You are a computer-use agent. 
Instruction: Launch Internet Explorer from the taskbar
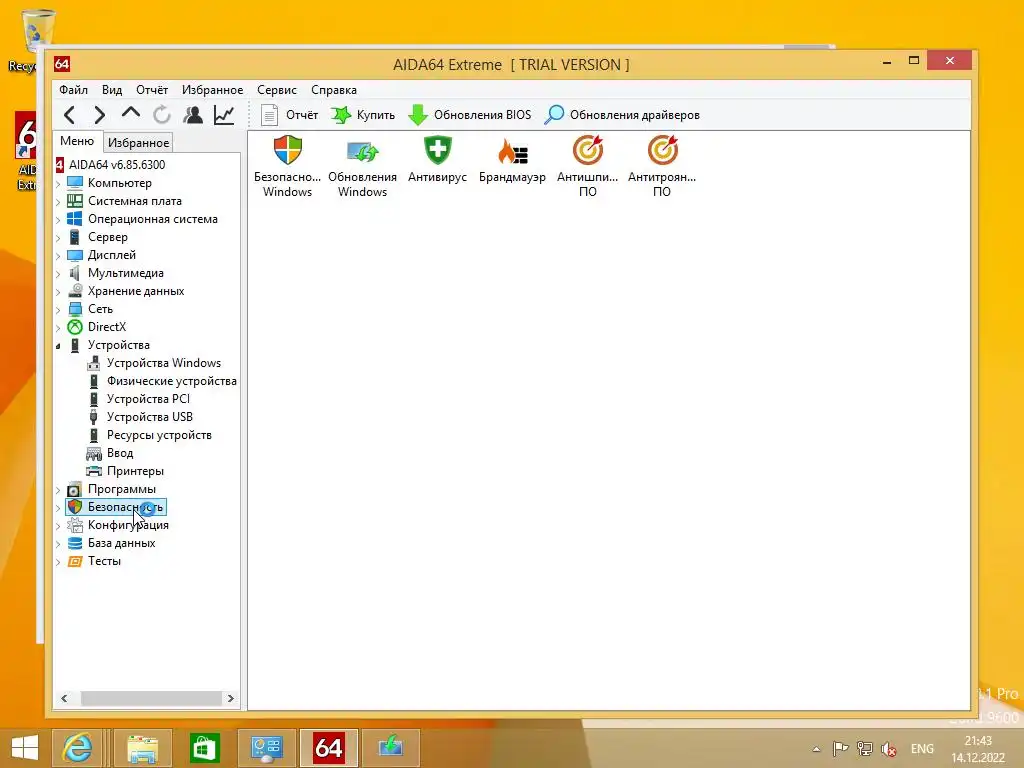click(x=78, y=748)
